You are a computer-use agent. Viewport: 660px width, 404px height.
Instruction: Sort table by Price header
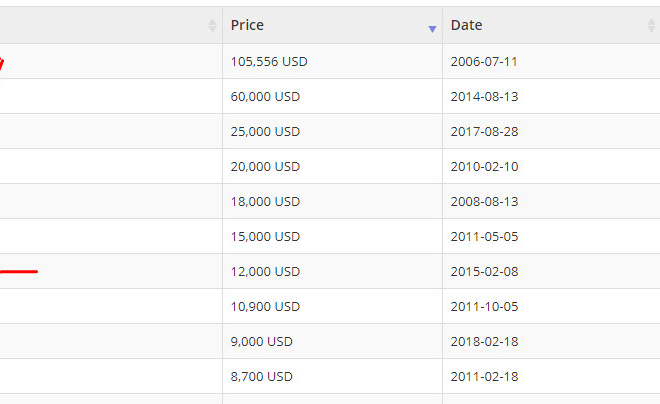[333, 25]
